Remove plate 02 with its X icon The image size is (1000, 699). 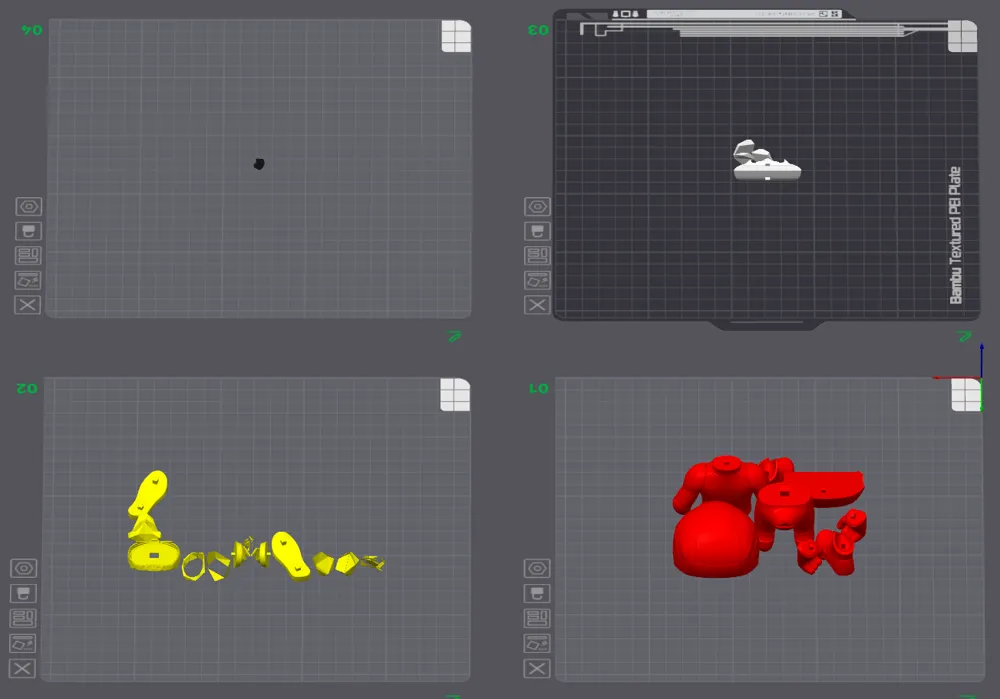click(x=22, y=668)
